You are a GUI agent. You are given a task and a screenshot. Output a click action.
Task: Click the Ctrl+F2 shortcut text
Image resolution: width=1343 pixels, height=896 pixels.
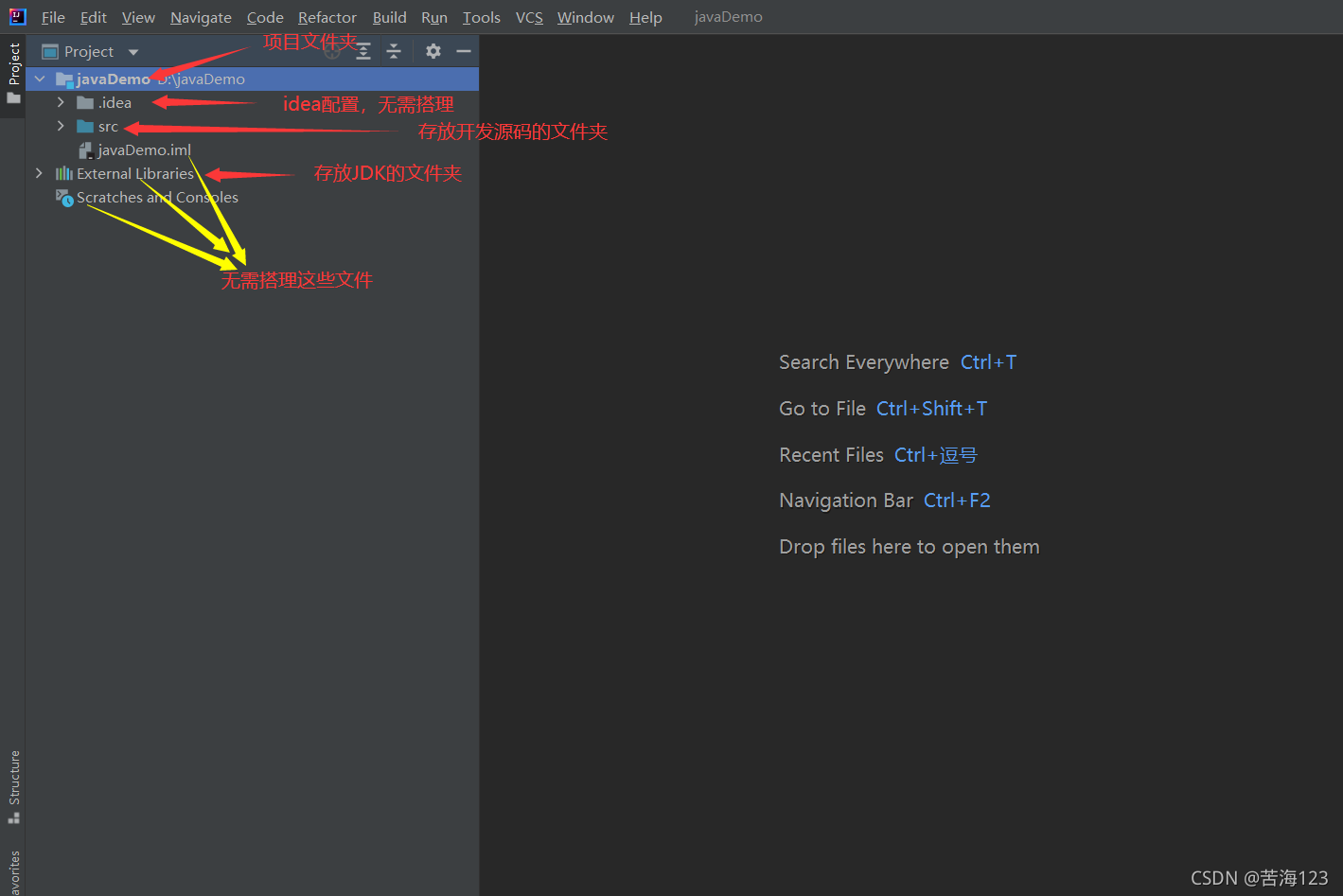click(x=957, y=501)
